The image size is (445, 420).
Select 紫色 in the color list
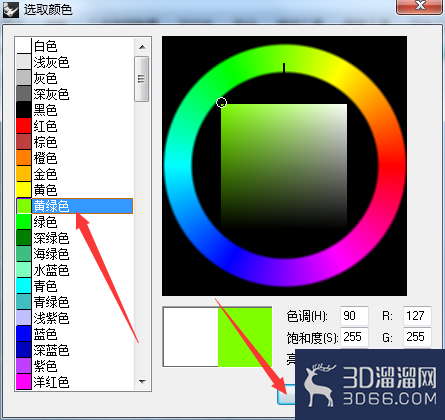(75, 366)
